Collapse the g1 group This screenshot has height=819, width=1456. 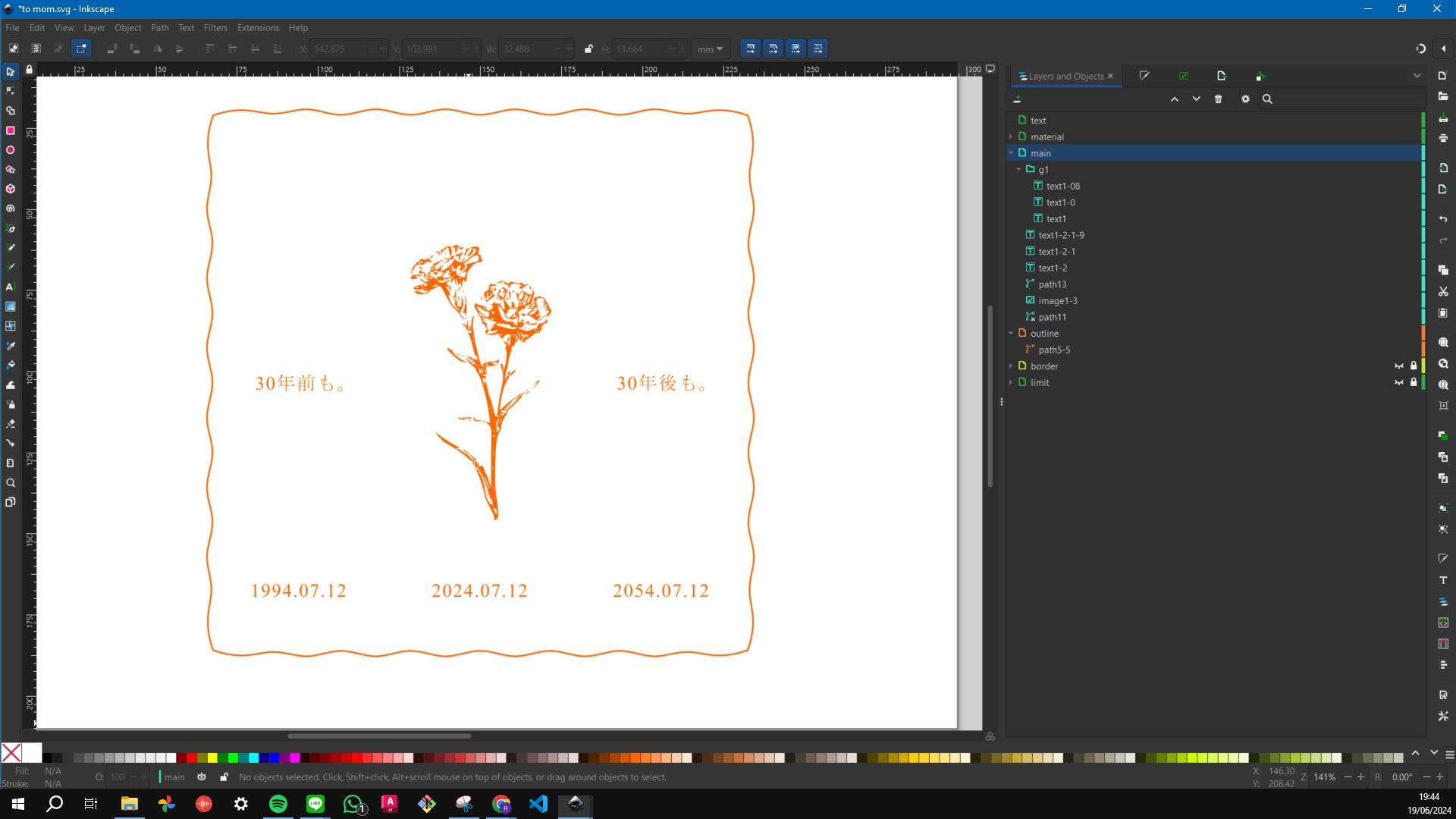(1019, 170)
